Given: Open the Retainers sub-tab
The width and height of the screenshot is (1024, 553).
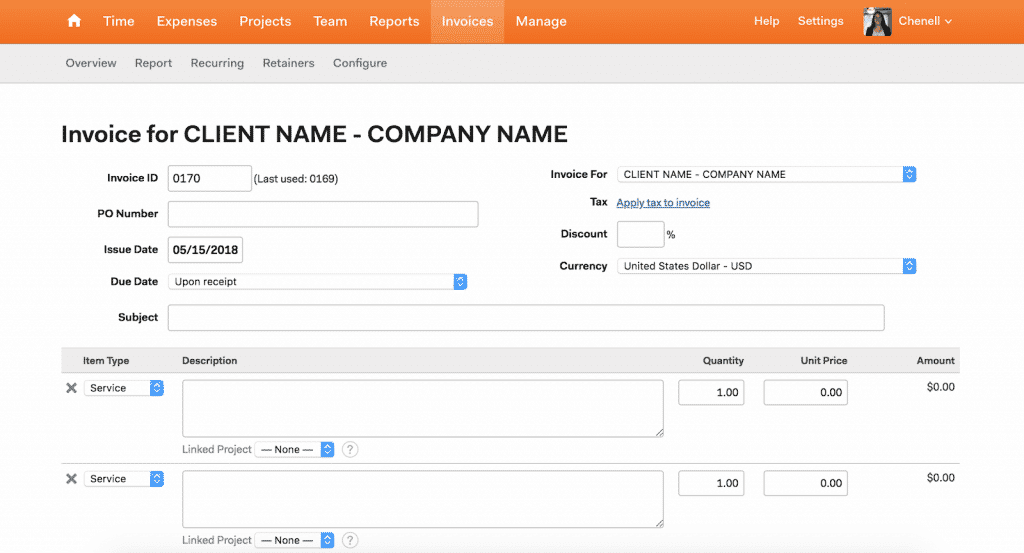Looking at the screenshot, I should pos(288,63).
